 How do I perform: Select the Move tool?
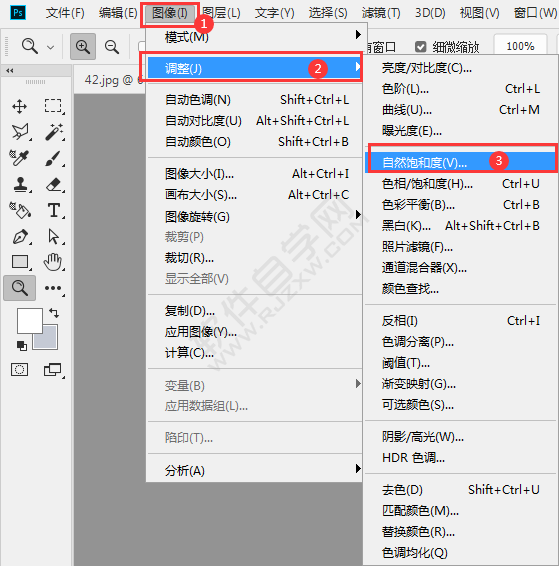pos(19,107)
